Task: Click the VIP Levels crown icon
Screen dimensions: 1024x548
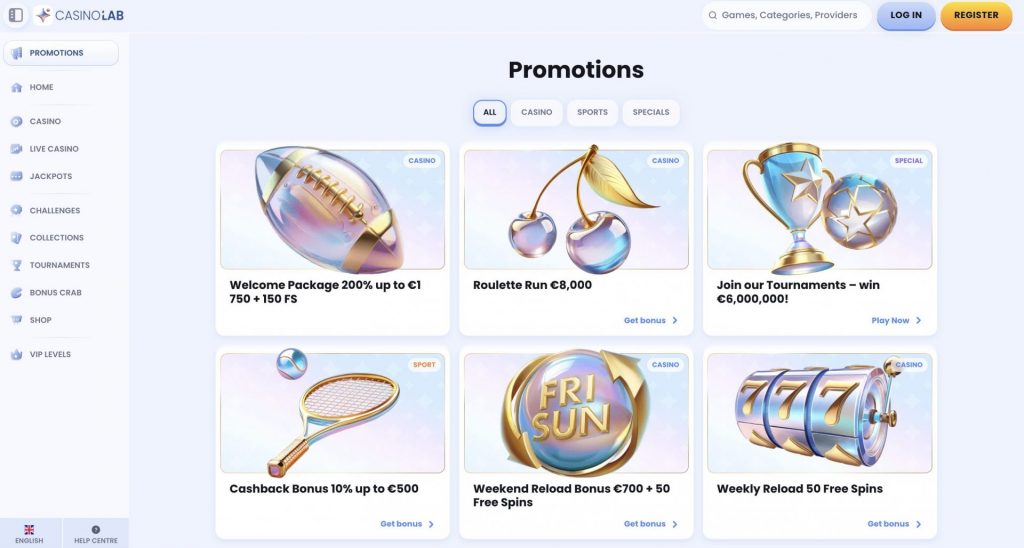Action: (16, 355)
